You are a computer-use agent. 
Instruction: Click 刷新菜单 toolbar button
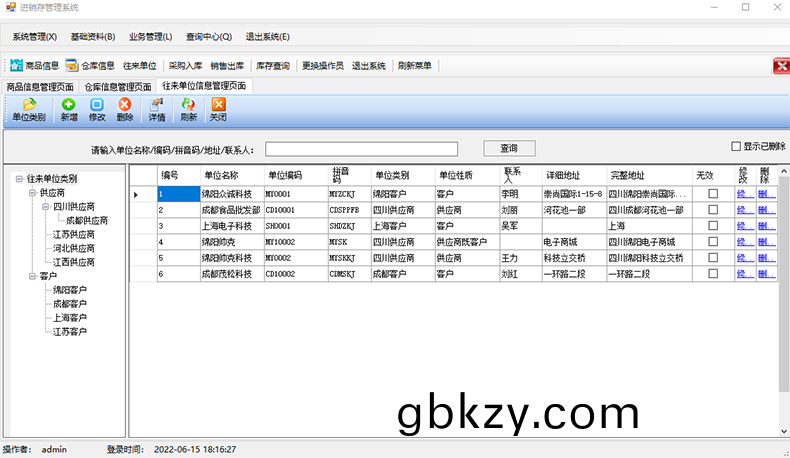(x=415, y=66)
